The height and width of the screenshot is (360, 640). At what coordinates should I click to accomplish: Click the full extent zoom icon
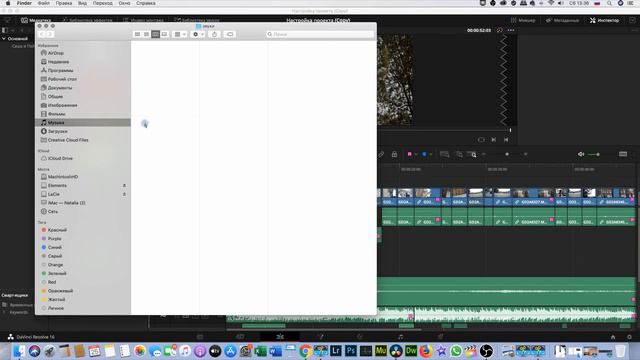point(444,154)
